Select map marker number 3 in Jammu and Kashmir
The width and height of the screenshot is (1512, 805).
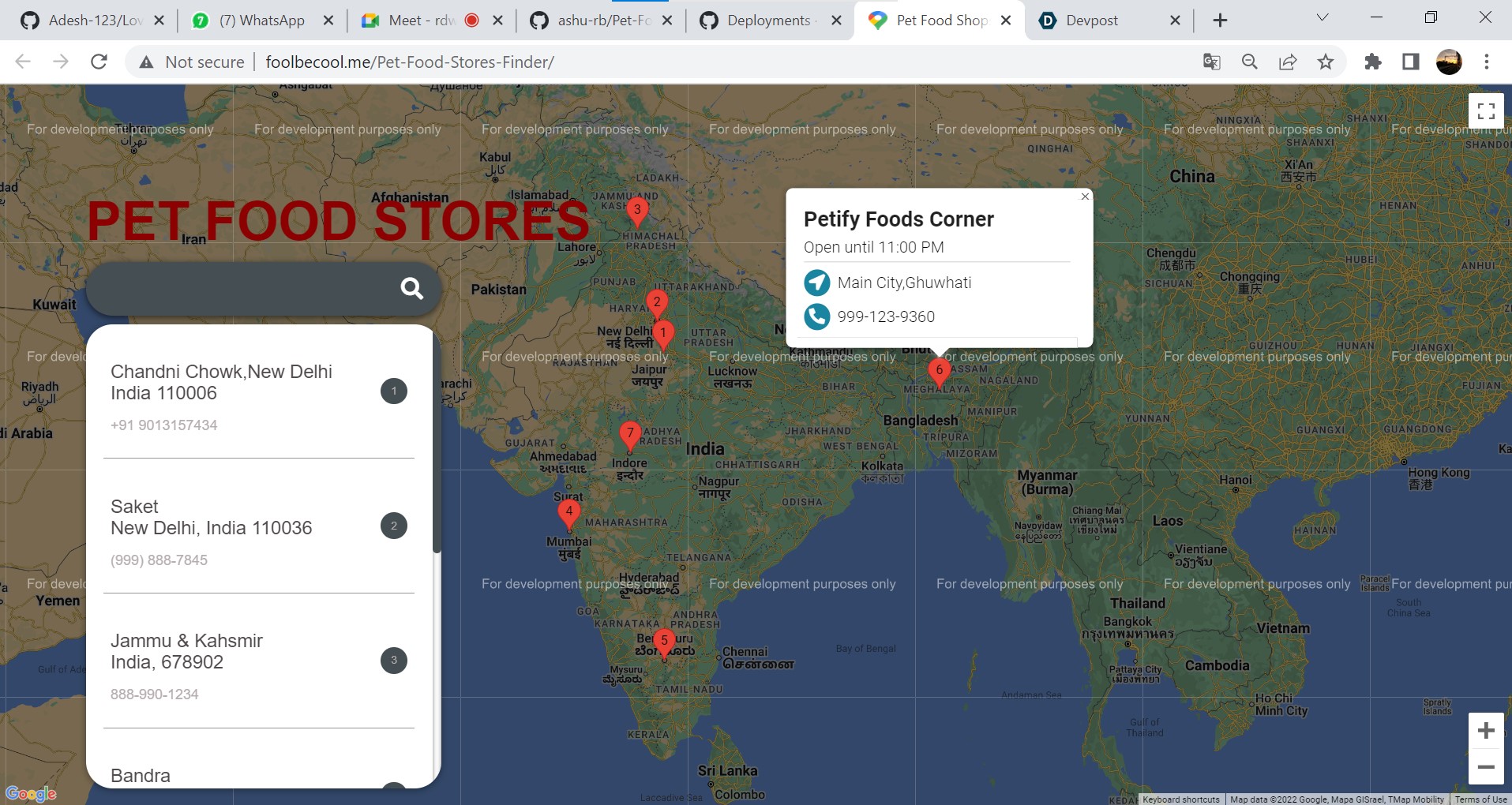click(637, 212)
